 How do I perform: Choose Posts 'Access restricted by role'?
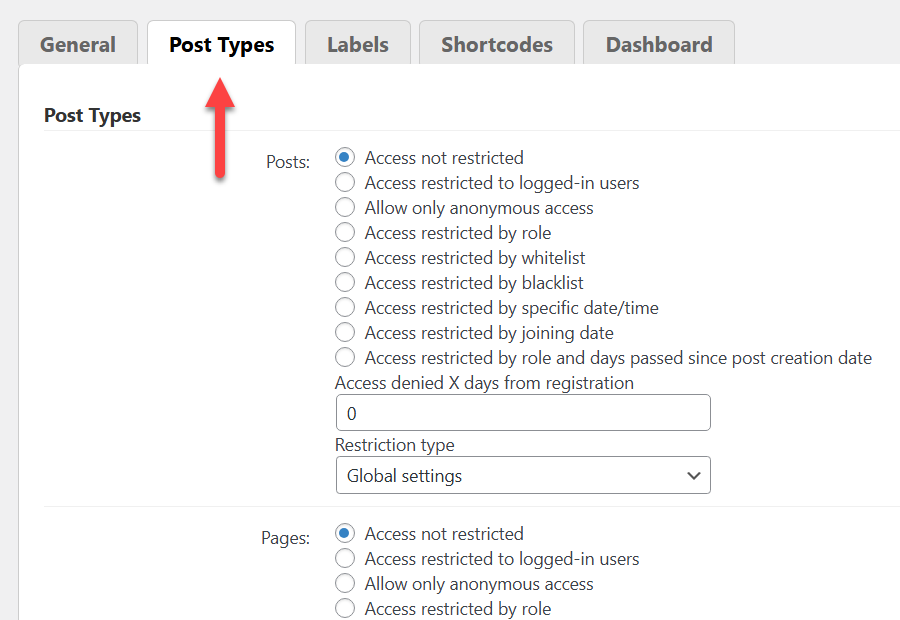click(x=345, y=232)
